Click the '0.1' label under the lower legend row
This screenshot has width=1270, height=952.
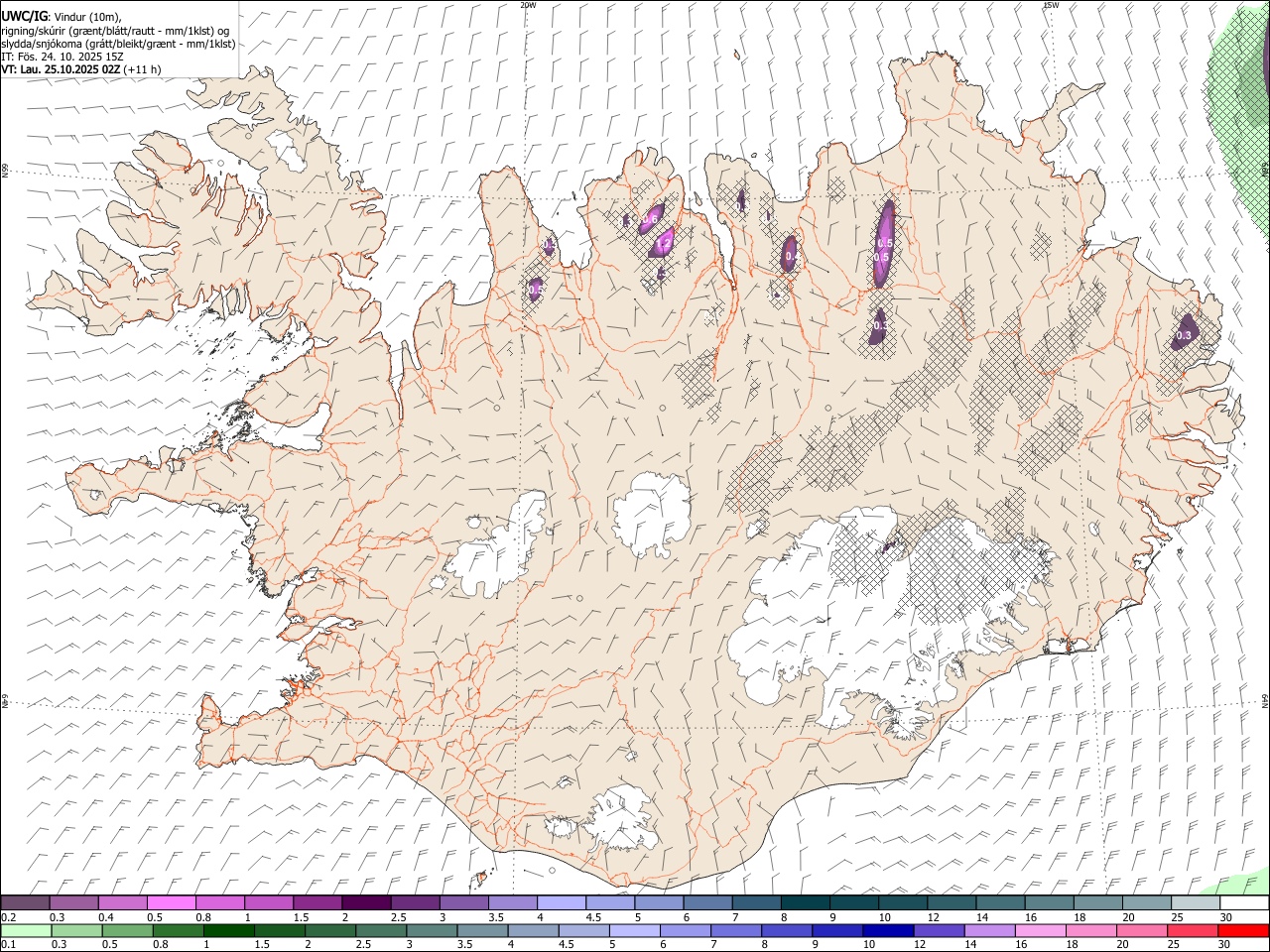[x=9, y=945]
